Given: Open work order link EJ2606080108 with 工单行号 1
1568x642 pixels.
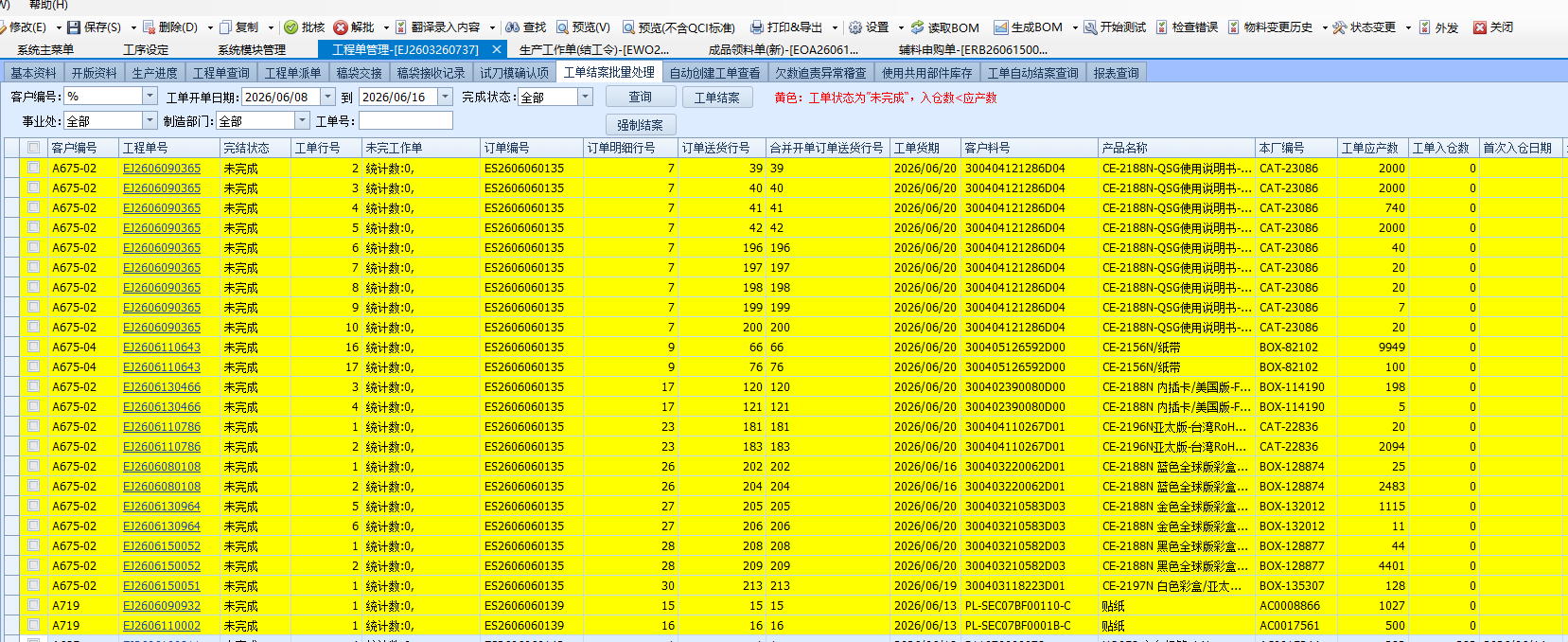Looking at the screenshot, I should coord(162,466).
